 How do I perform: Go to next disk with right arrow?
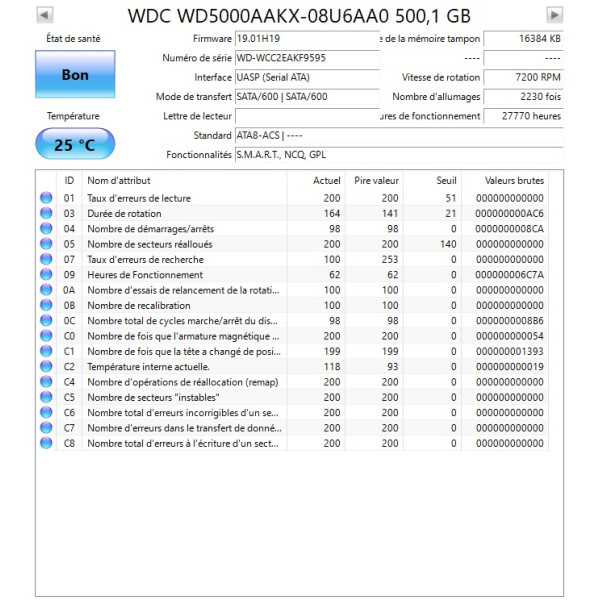point(554,15)
